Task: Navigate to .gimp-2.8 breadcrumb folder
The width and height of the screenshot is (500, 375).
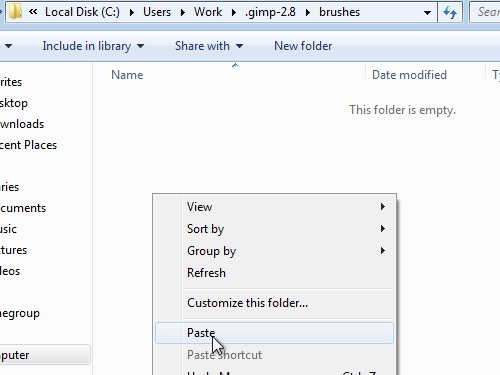Action: pyautogui.click(x=270, y=12)
